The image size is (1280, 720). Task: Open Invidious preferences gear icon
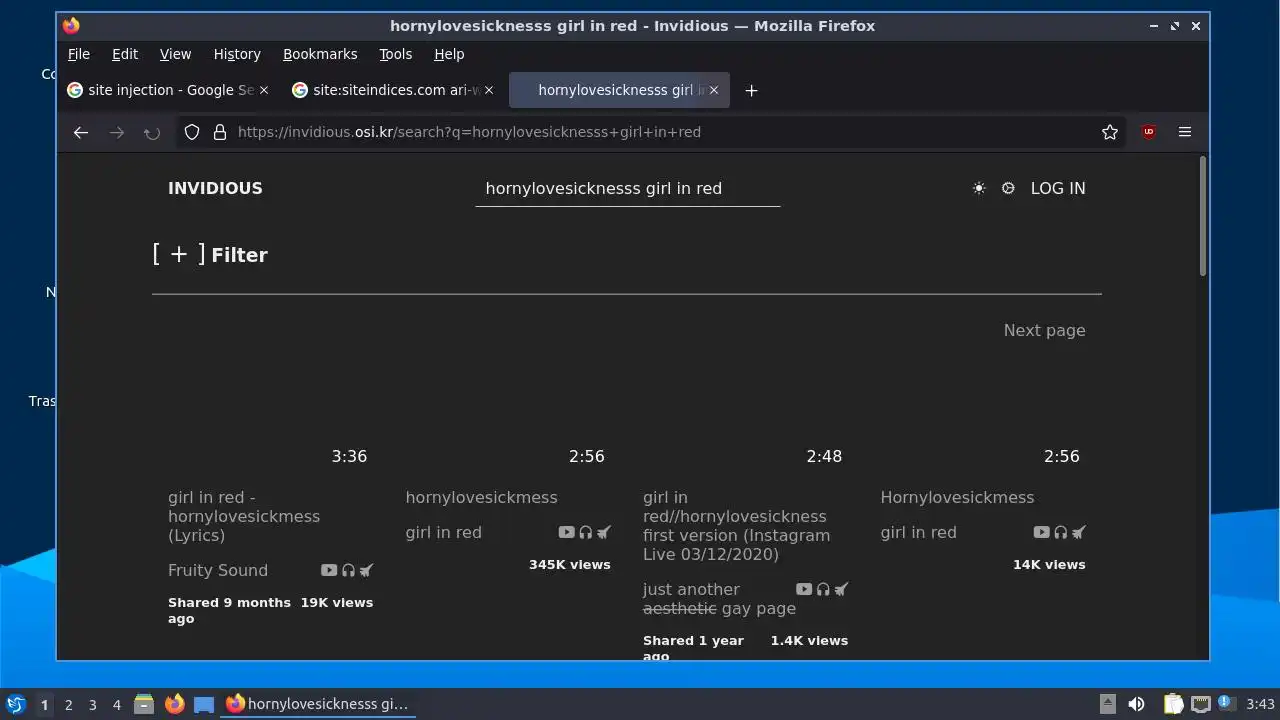pos(1008,188)
